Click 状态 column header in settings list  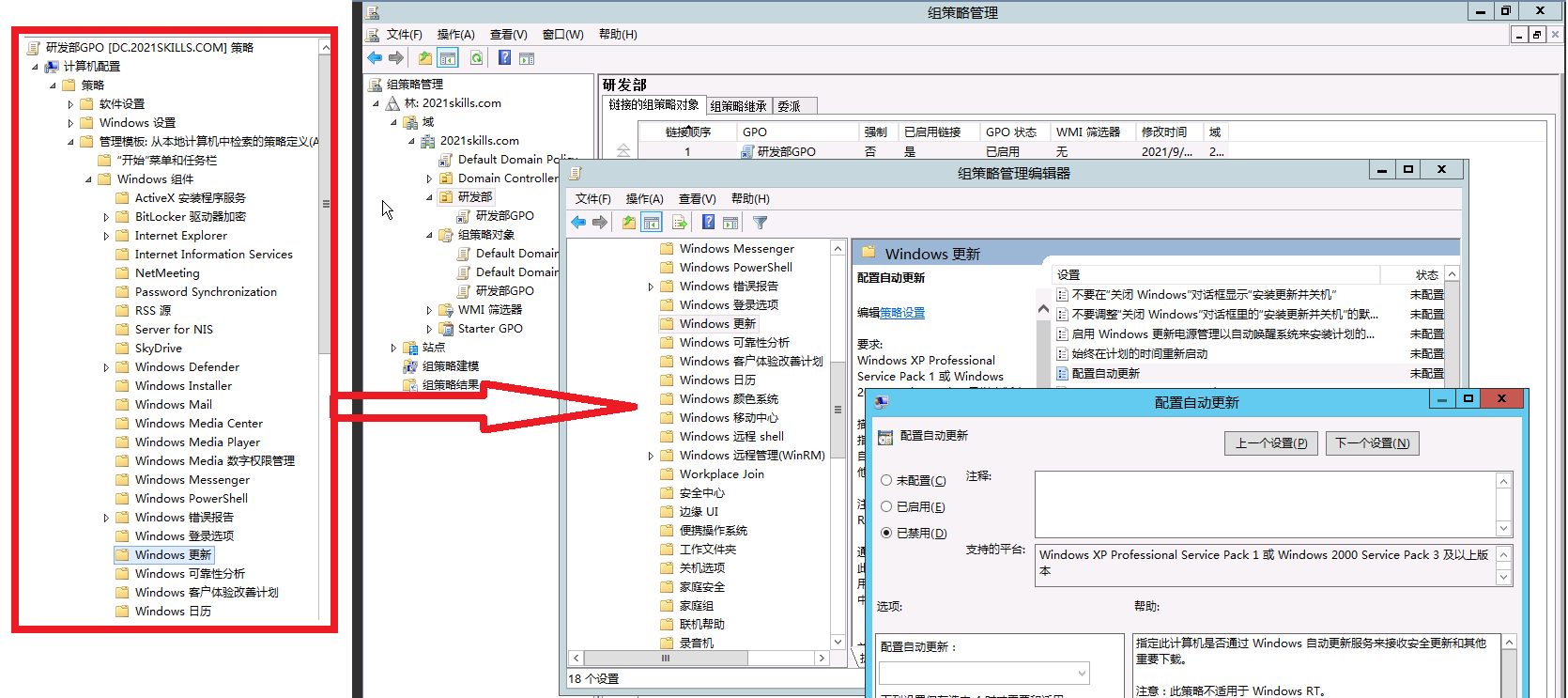point(1411,275)
